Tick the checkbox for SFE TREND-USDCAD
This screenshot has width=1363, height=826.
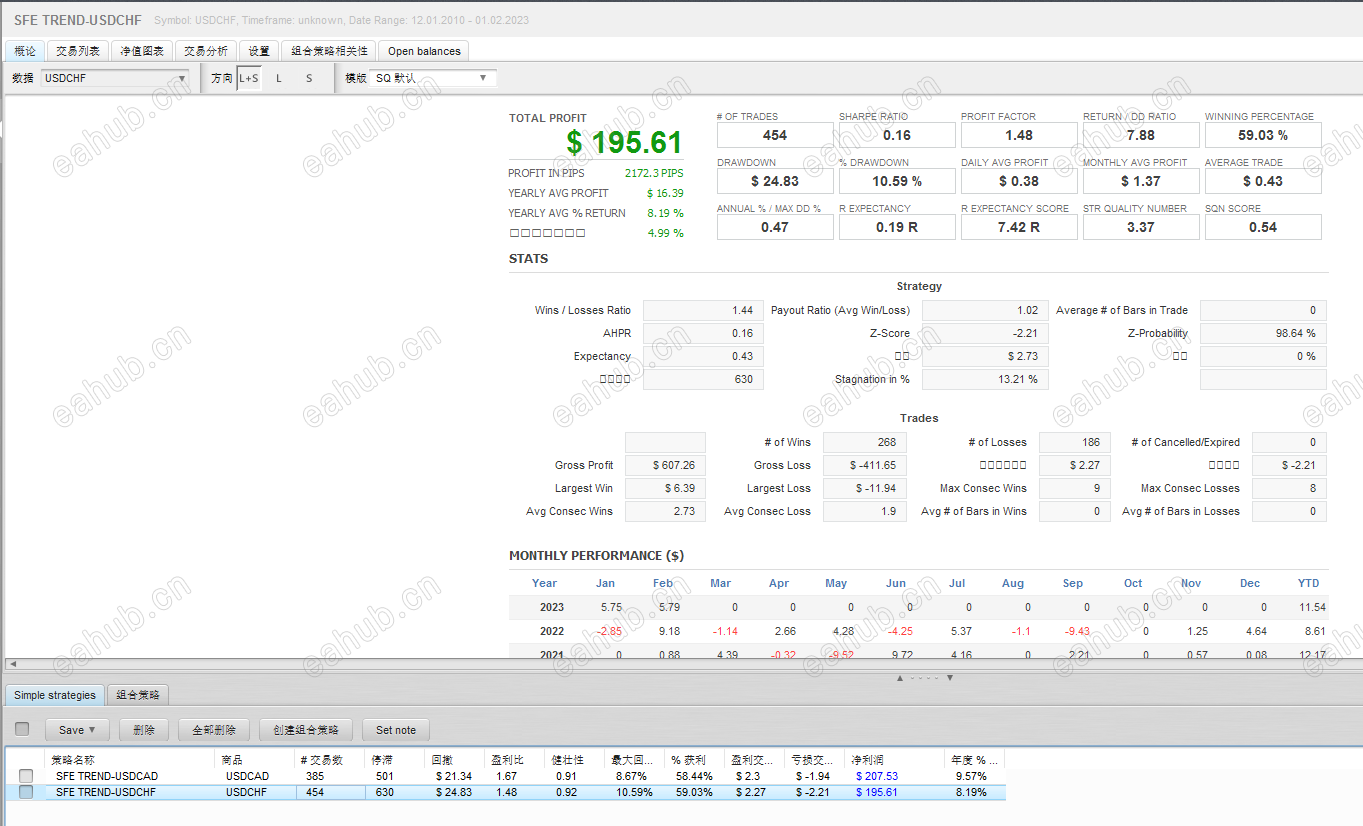pos(26,776)
